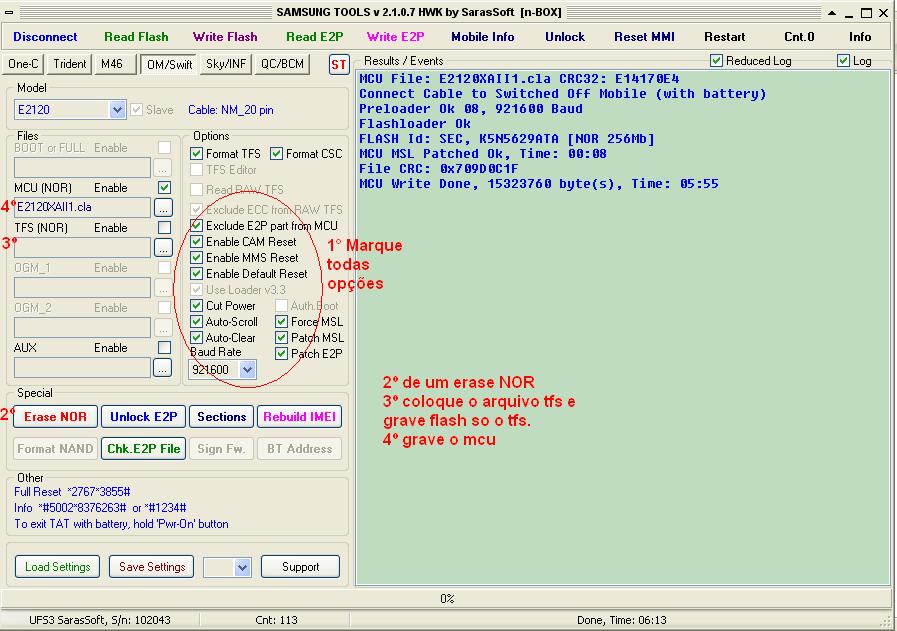This screenshot has height=631, width=897.
Task: Toggle Patch E2P checkbox
Action: pos(281,354)
